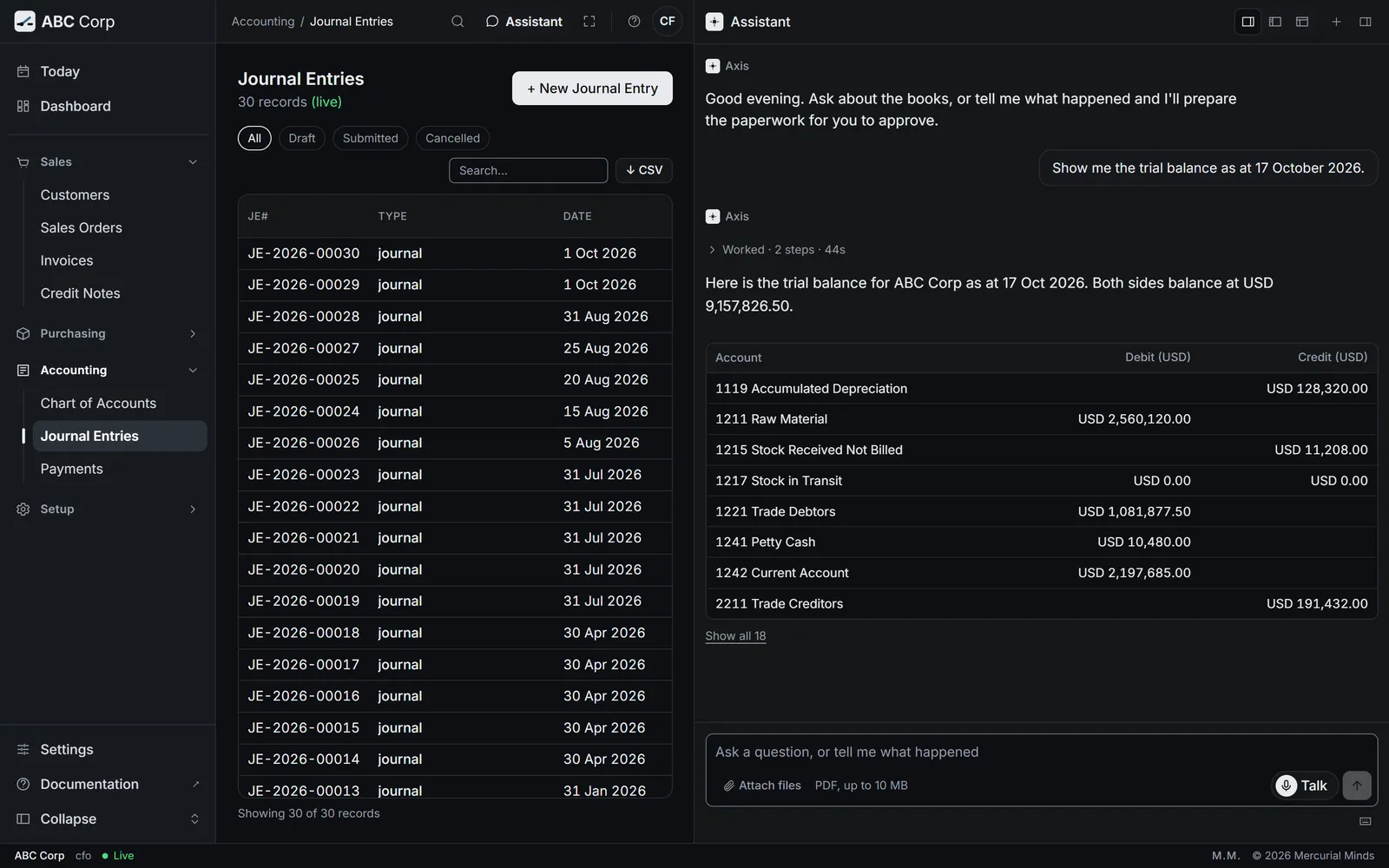Screen dimensions: 1389x868
Task: Click the New Journal Entry button
Action: coord(592,89)
